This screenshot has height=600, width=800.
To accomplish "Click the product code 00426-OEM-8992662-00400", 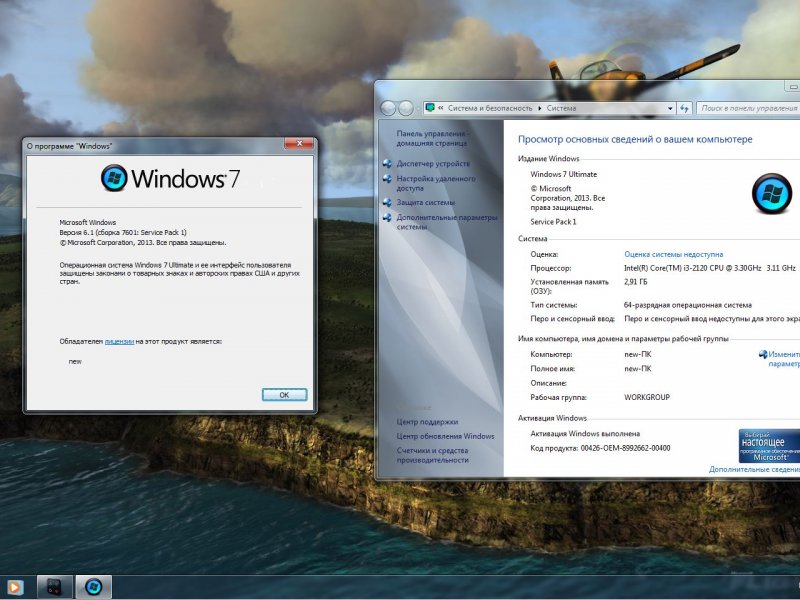I will (x=626, y=448).
